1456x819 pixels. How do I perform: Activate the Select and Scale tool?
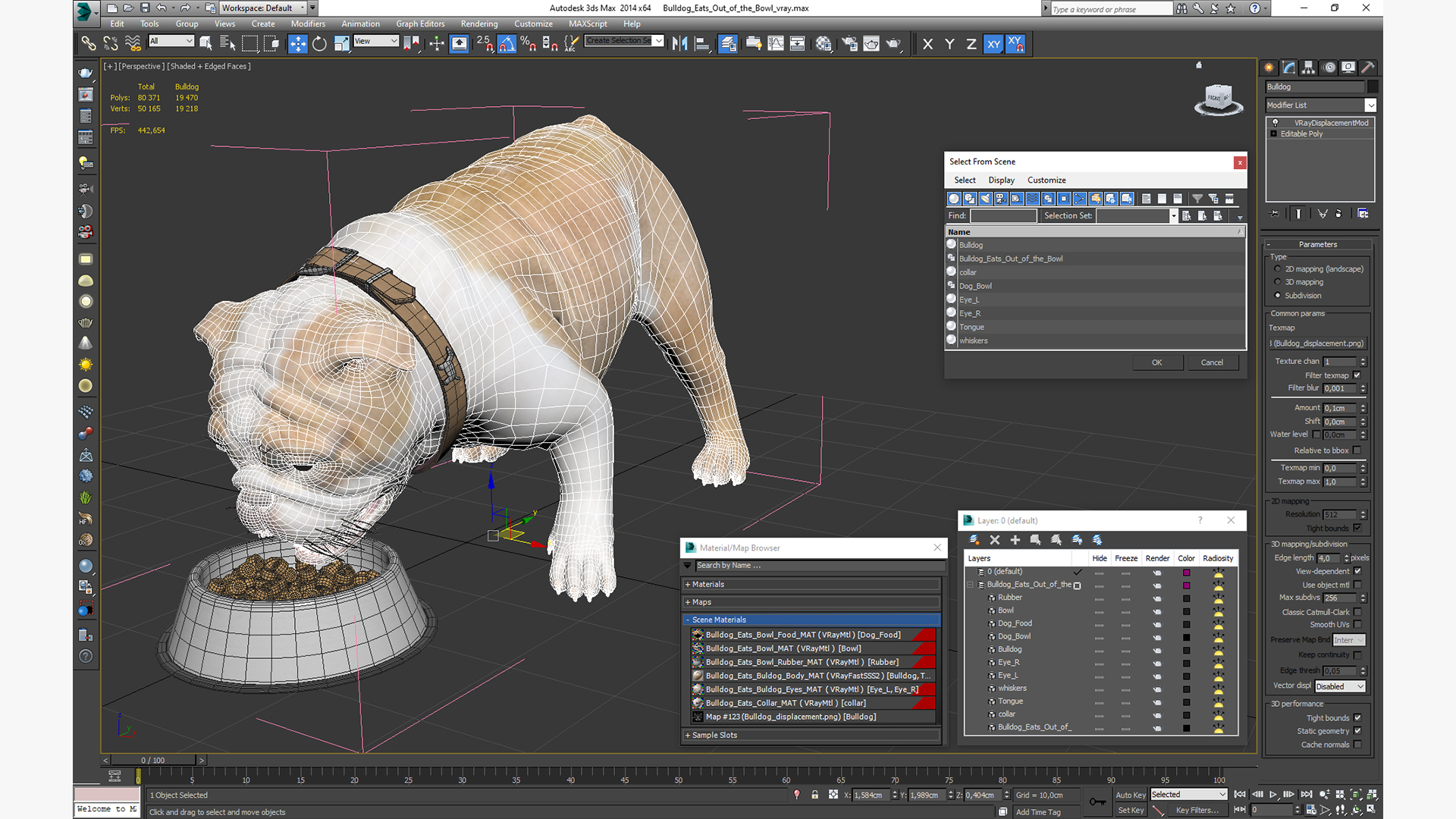tap(341, 43)
